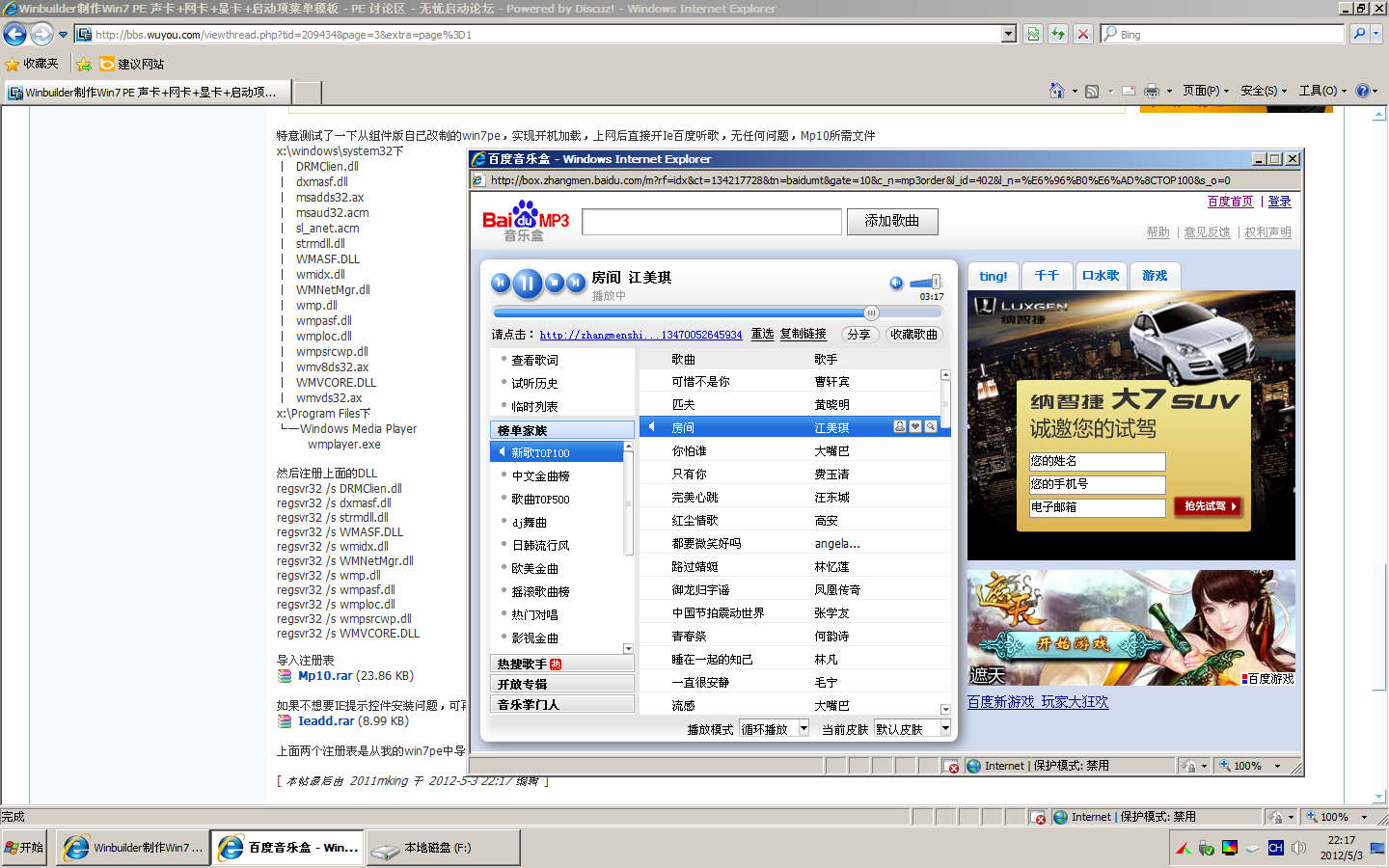Click the 收藏歌曲 button
The height and width of the screenshot is (868, 1389).
(913, 335)
